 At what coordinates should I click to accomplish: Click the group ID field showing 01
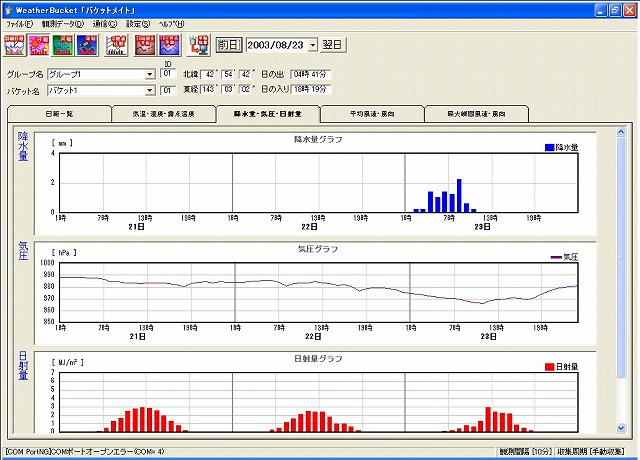[167, 74]
